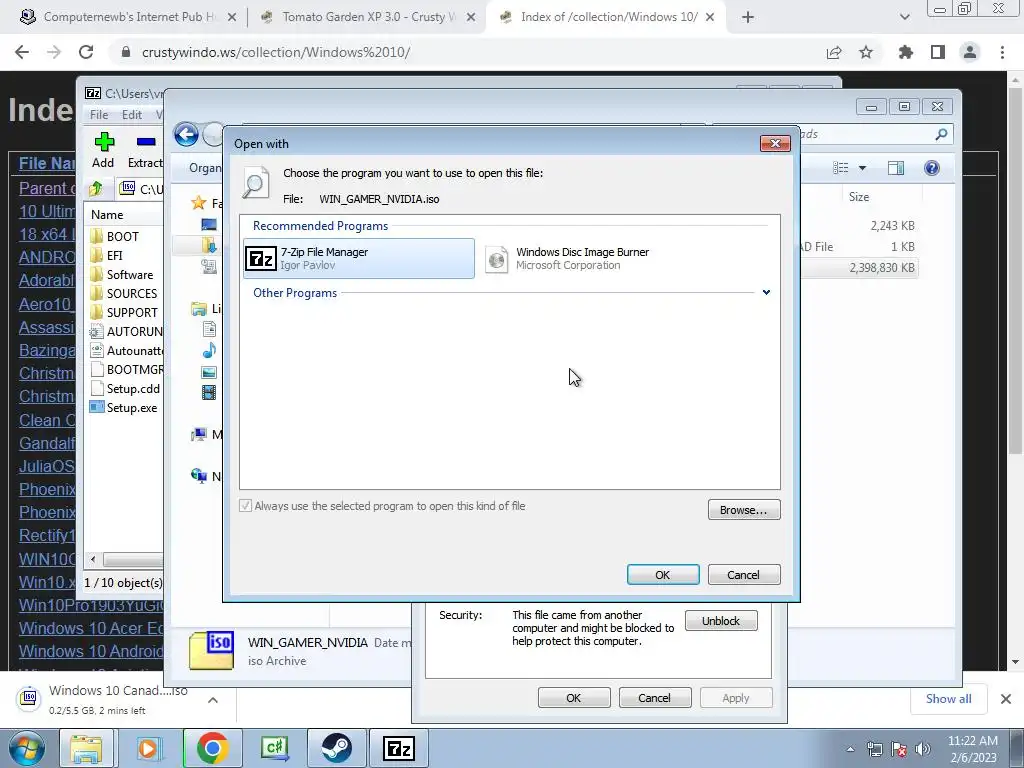Switch to Computernewb's Internet Pub tab
This screenshot has height=768, width=1024.
128,17
